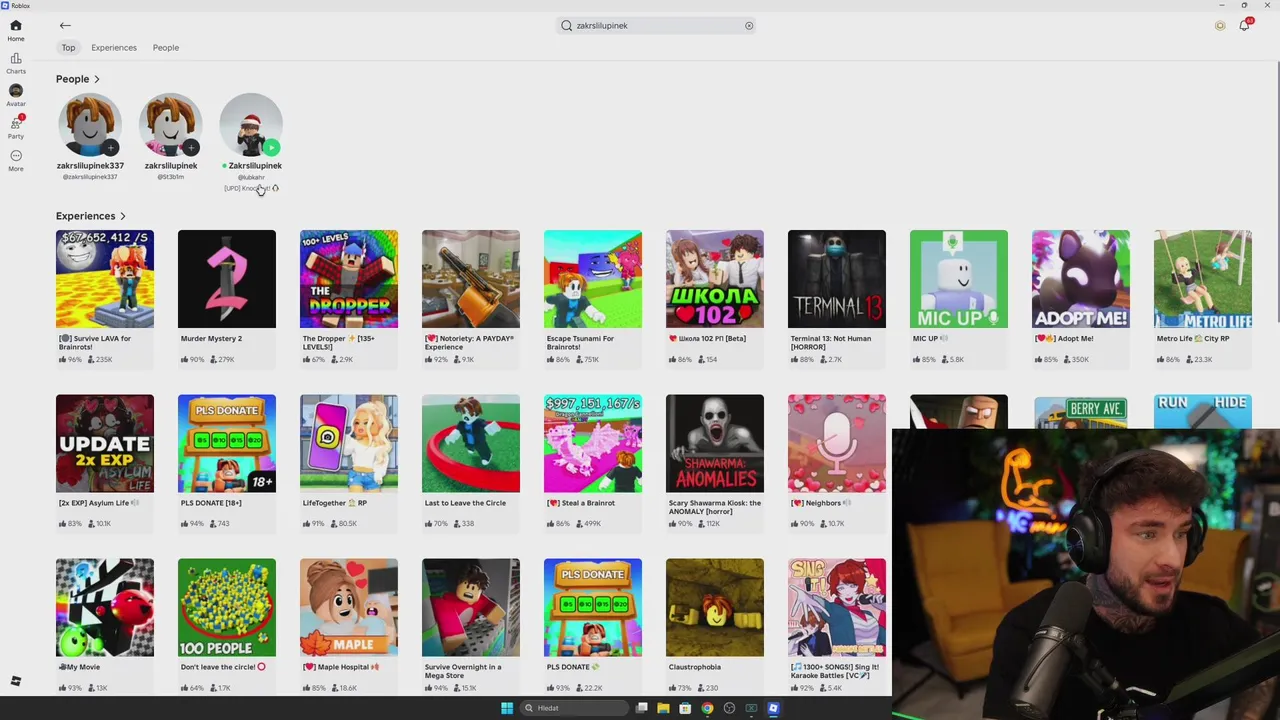
Task: Open File Explorer from the taskbar
Action: [663, 708]
